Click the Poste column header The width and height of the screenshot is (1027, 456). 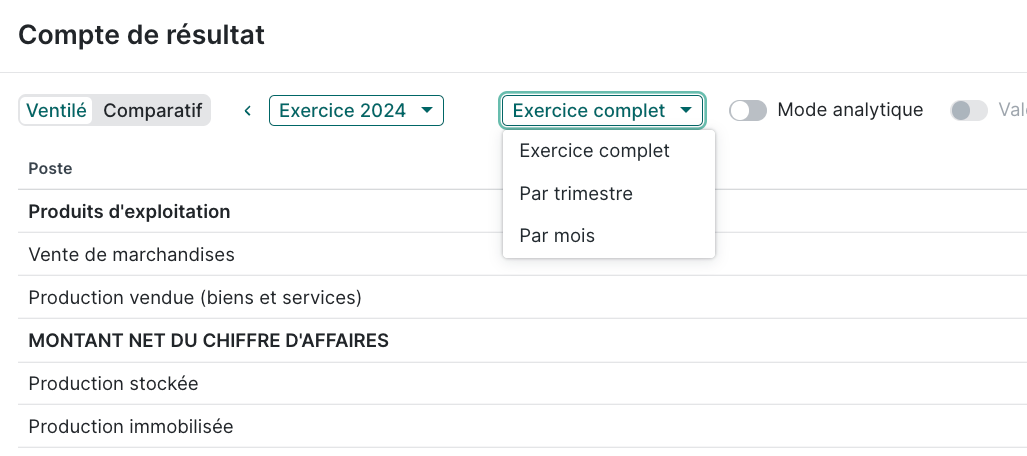point(50,168)
